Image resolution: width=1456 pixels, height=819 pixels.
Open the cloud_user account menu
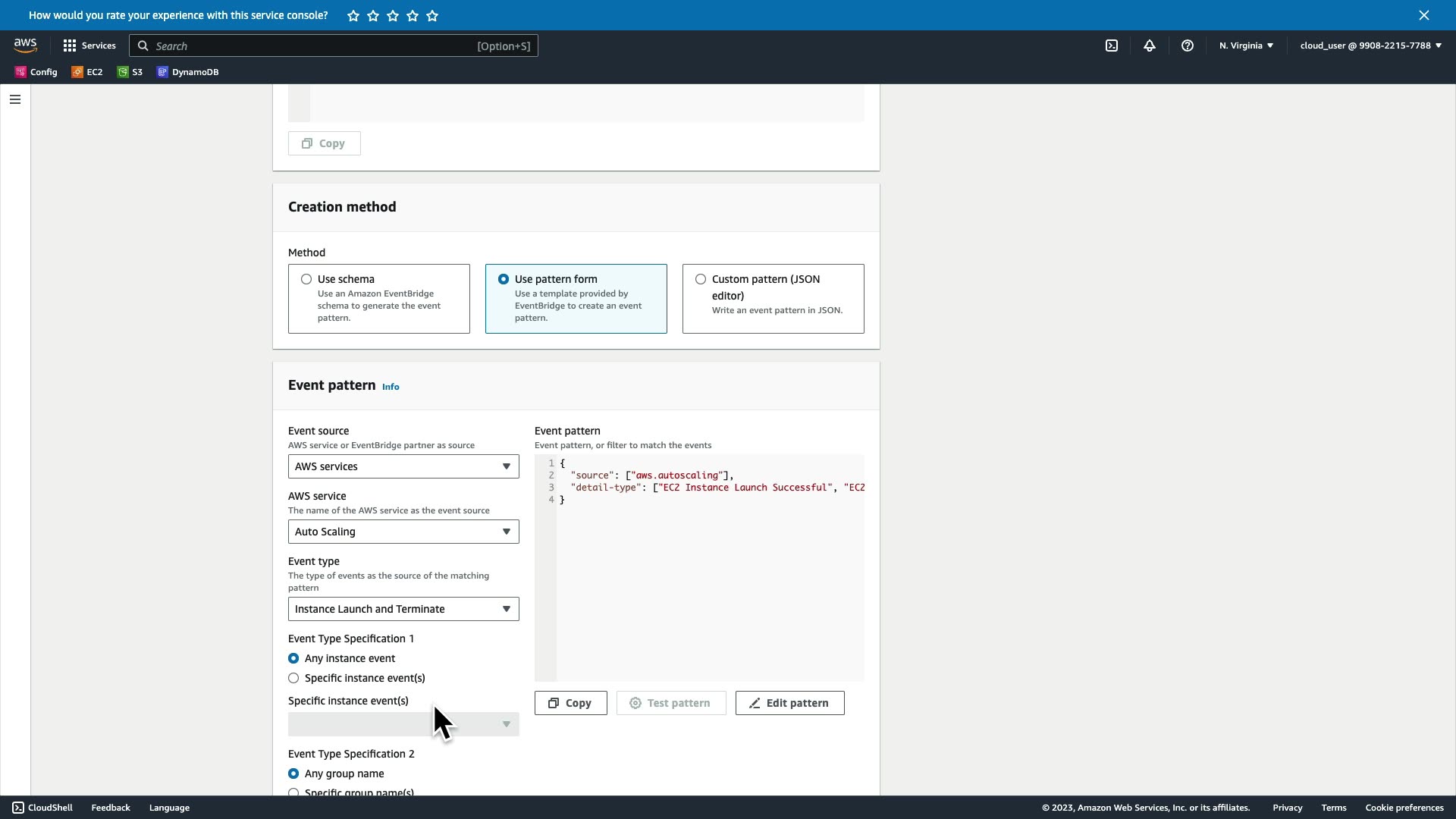click(x=1370, y=45)
